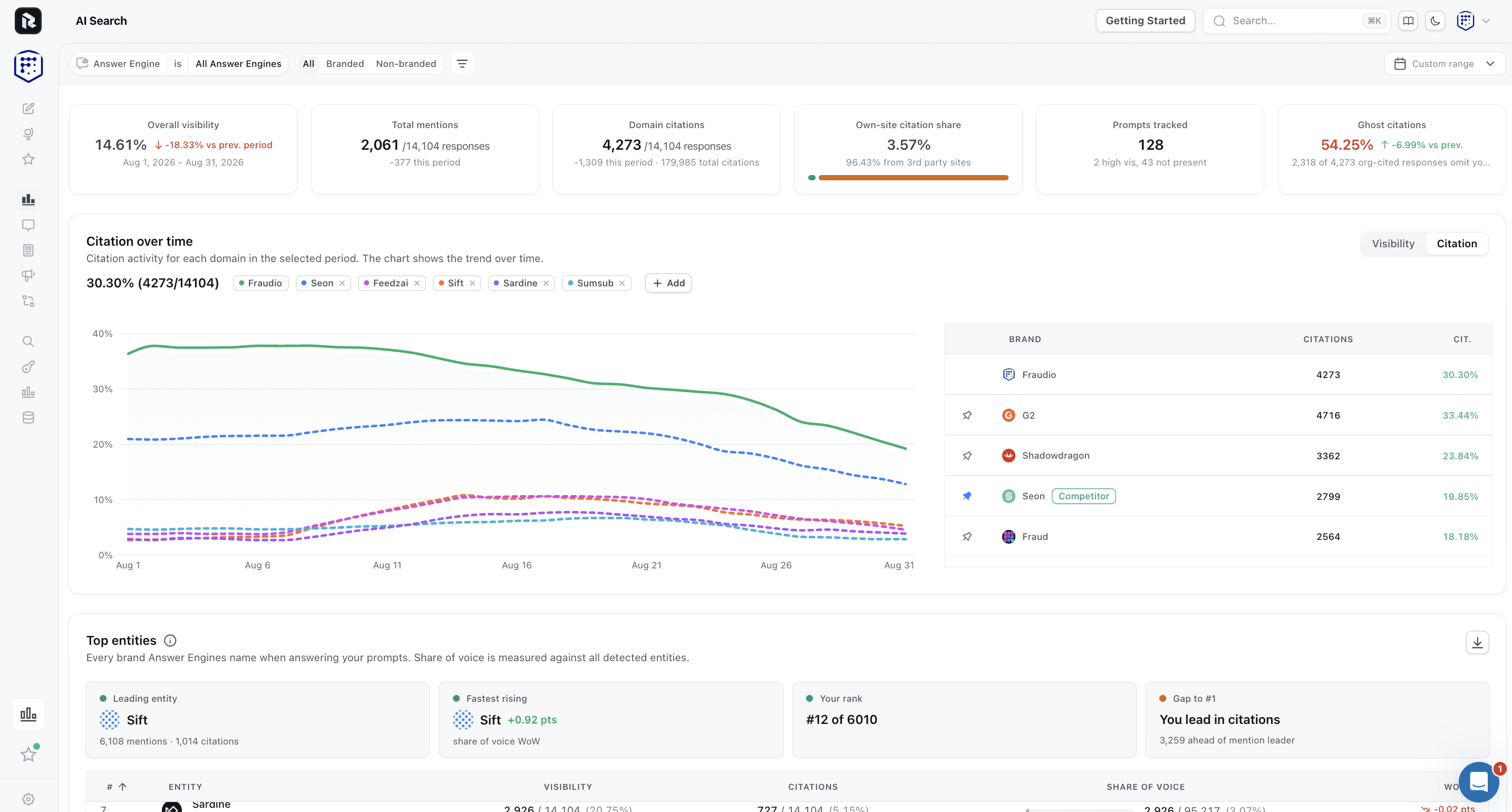Open the chat bubble sidebar icon
This screenshot has width=1512, height=812.
[28, 225]
